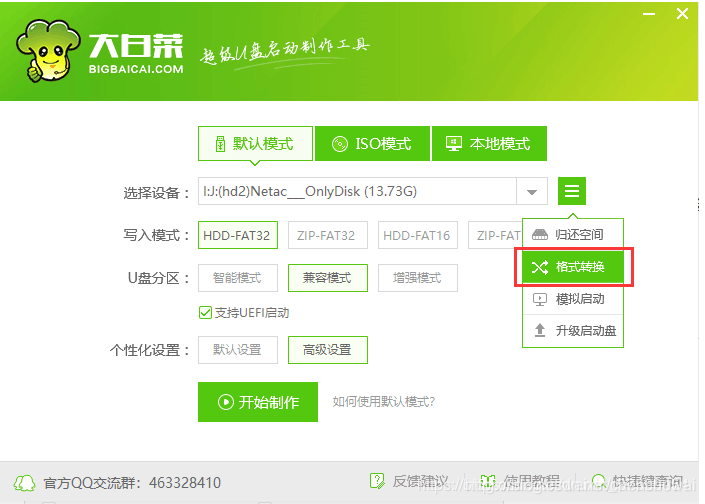Open the 使用教程 link
The image size is (705, 504).
pyautogui.click(x=531, y=482)
